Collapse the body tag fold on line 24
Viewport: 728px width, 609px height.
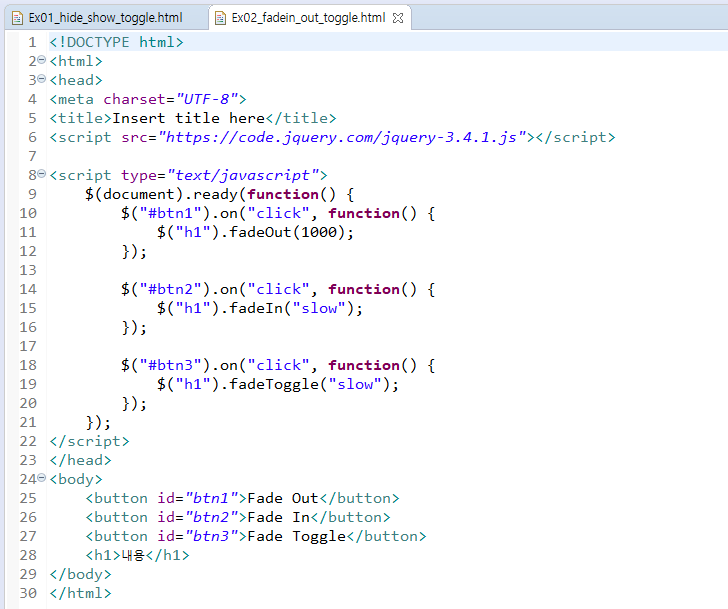(41, 478)
